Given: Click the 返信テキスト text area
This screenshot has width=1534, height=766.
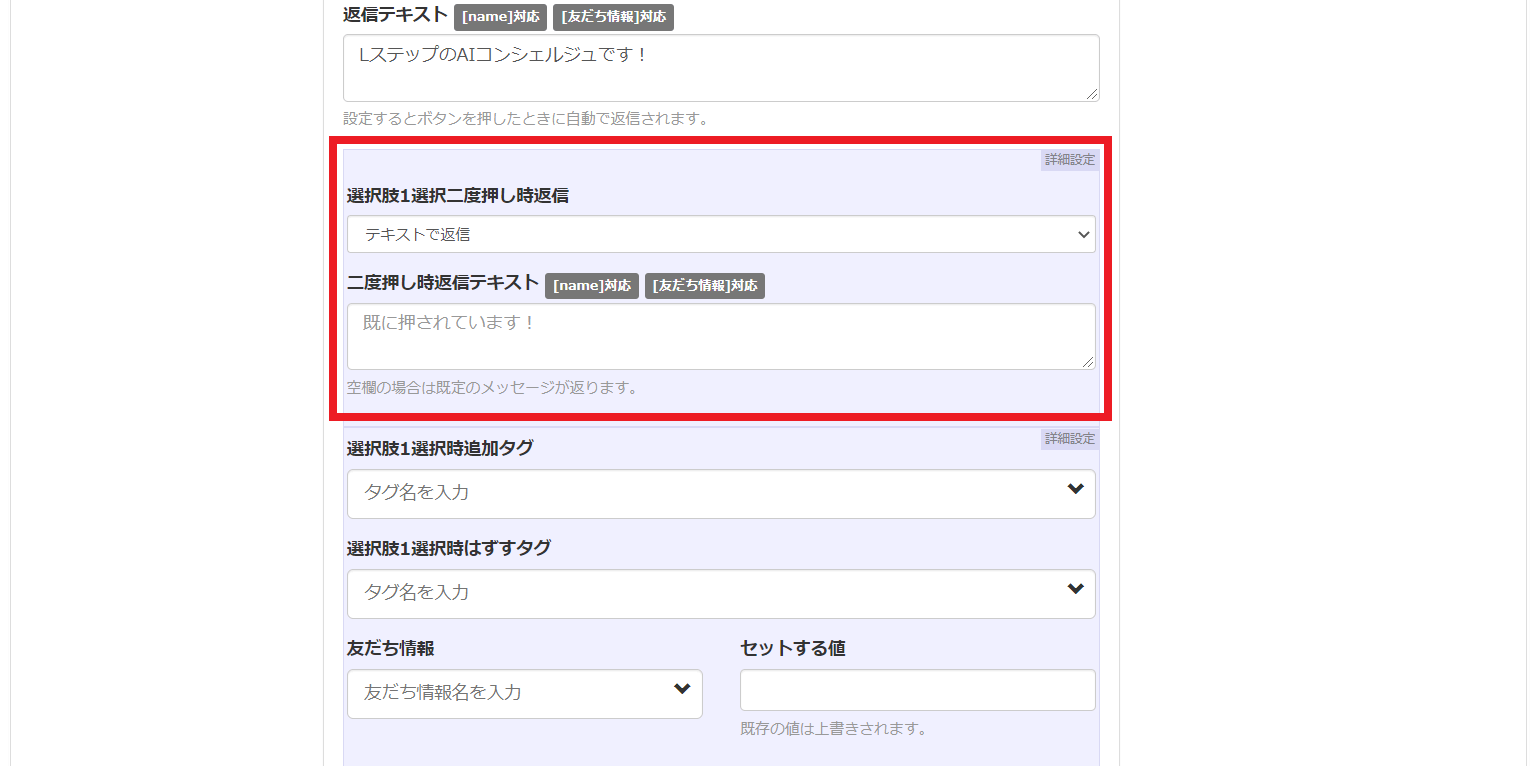Looking at the screenshot, I should [x=721, y=68].
